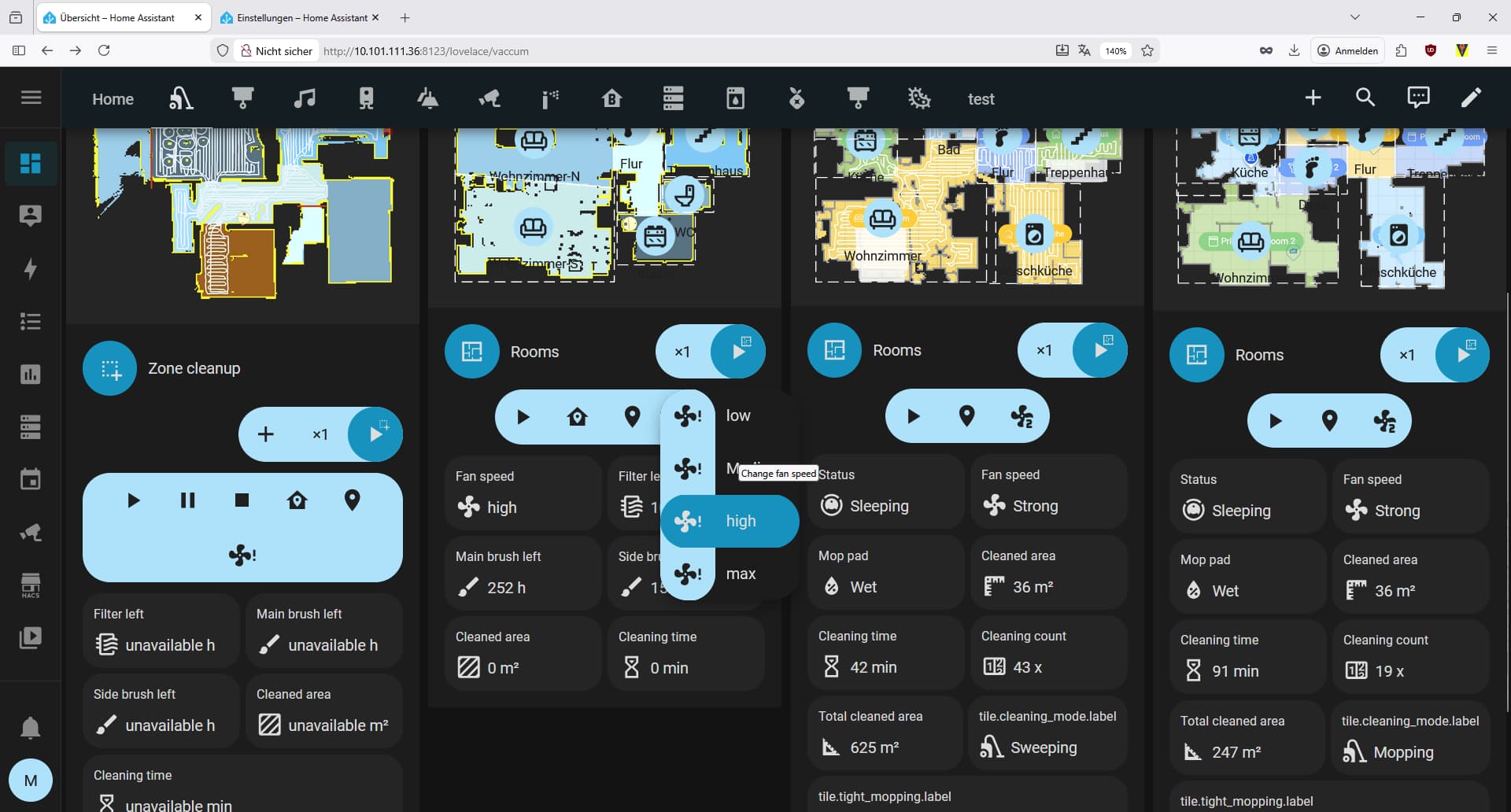Click the add plus icon in the dashboard header

click(1313, 98)
